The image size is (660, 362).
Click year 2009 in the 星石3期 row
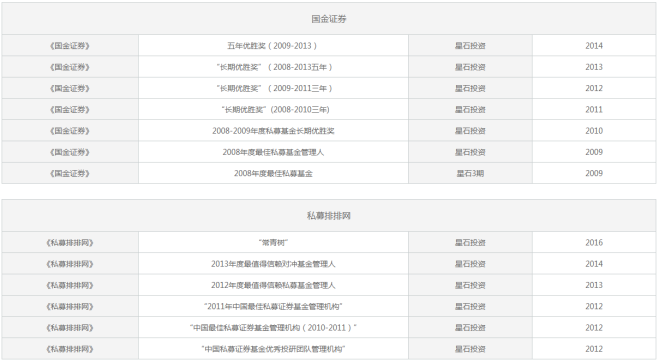[594, 173]
